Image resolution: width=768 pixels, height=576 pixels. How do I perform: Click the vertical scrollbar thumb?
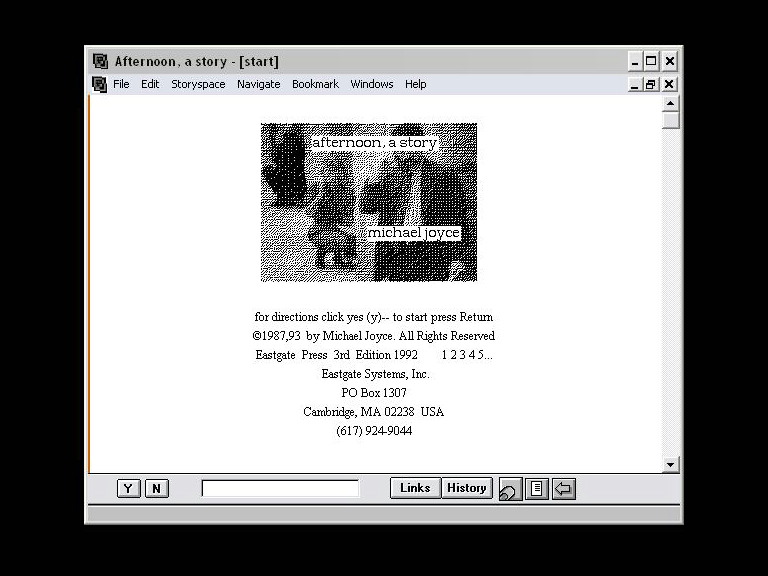(x=671, y=120)
